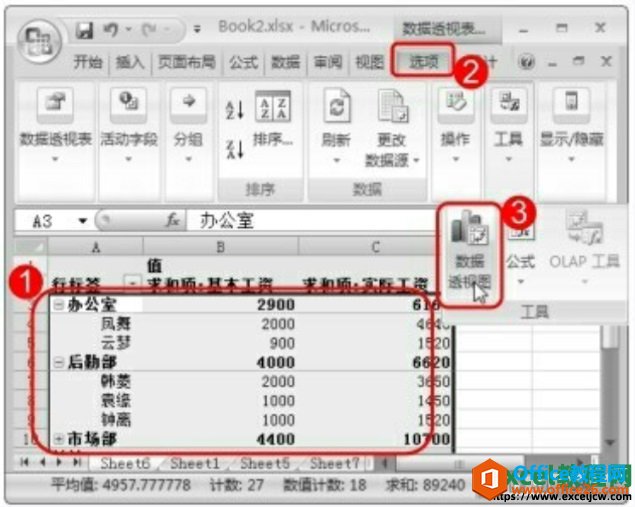The image size is (635, 507).
Task: Undo the last action
Action: click(111, 30)
